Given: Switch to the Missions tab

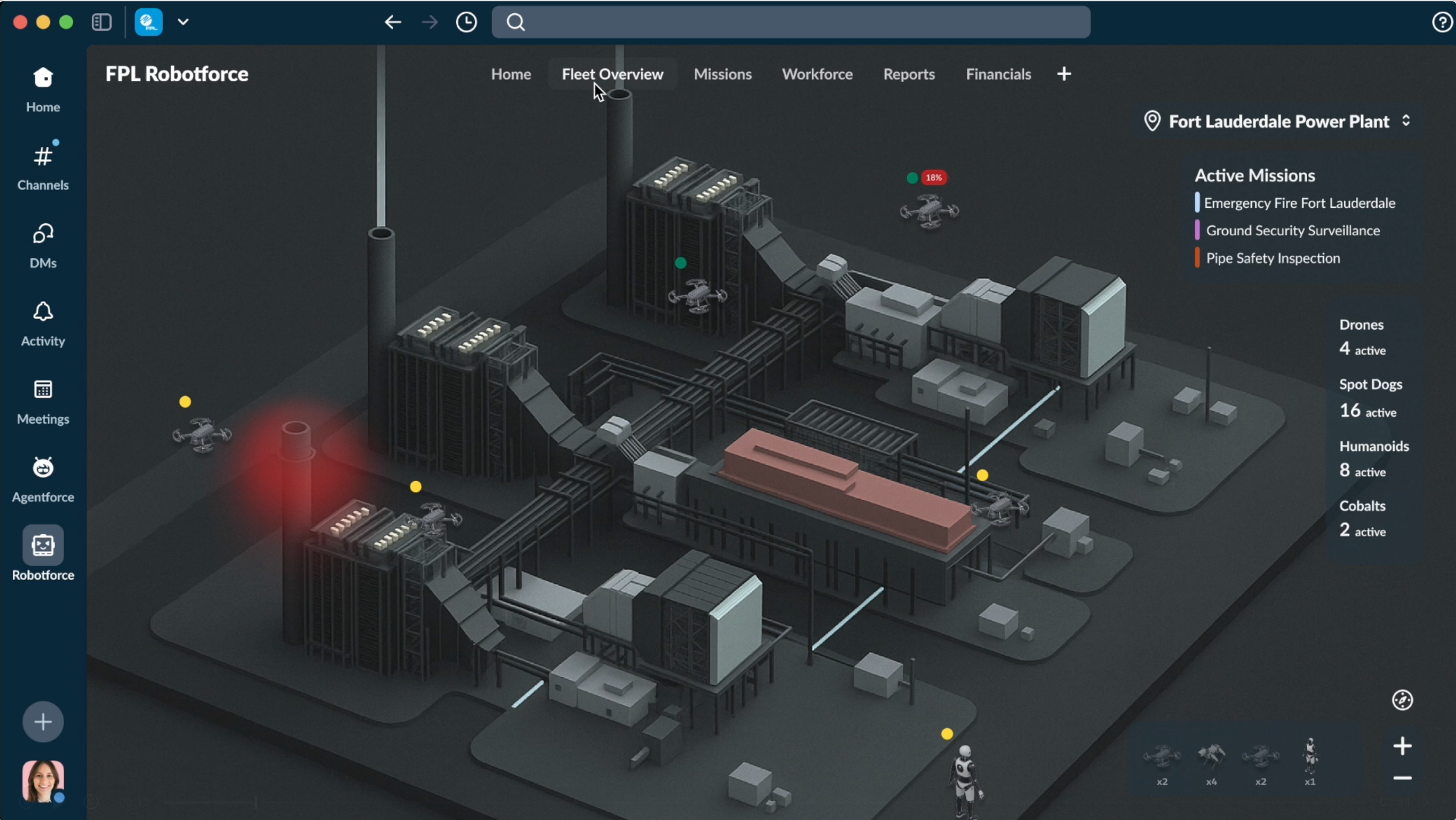Looking at the screenshot, I should [x=723, y=74].
